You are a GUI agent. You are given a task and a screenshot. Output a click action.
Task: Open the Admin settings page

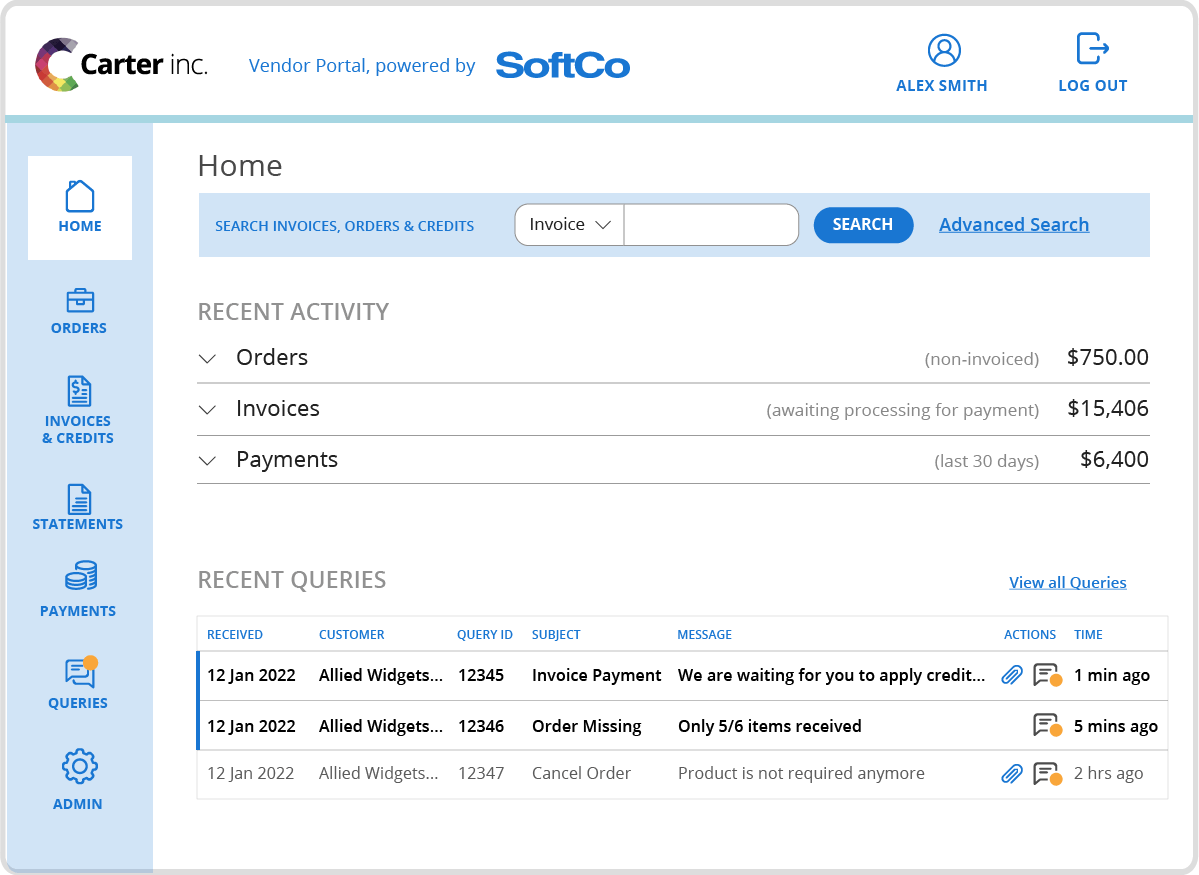coord(78,778)
